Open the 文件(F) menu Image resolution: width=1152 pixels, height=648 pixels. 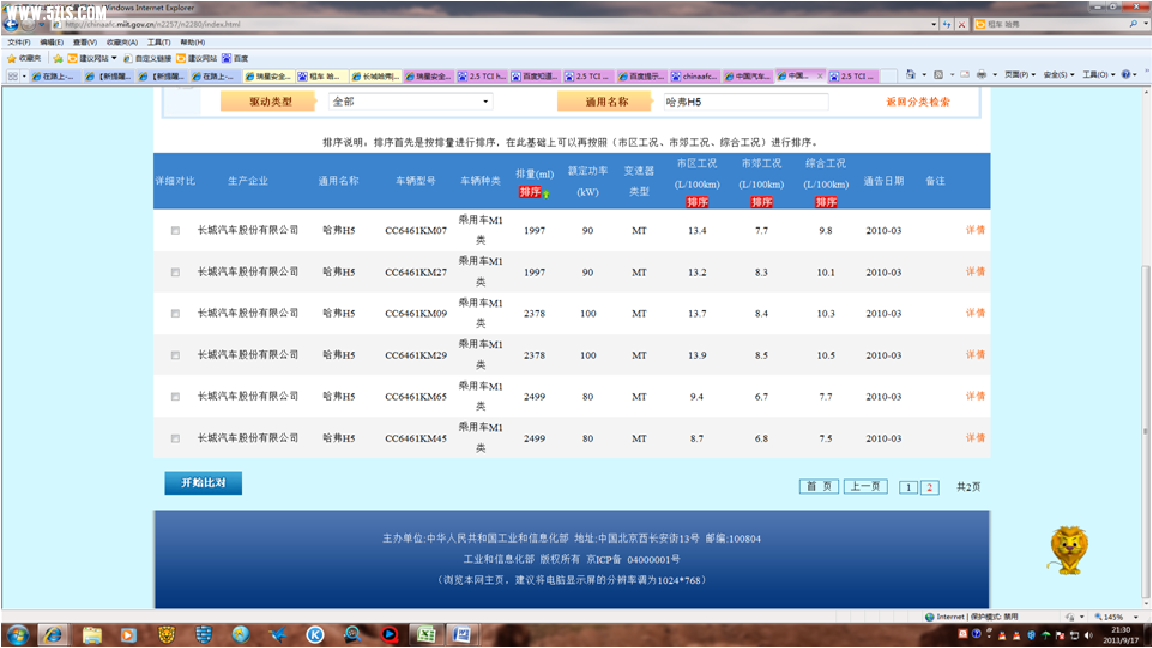click(x=19, y=42)
